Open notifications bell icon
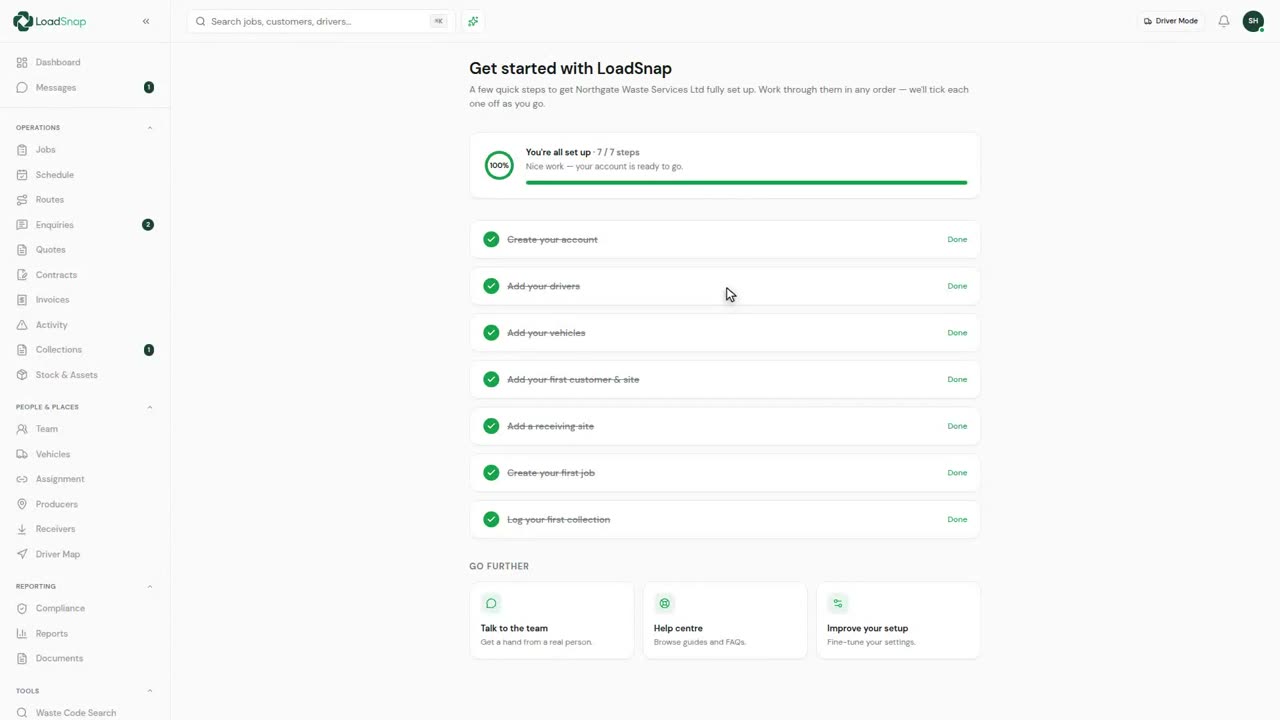Image resolution: width=1280 pixels, height=720 pixels. coord(1224,21)
